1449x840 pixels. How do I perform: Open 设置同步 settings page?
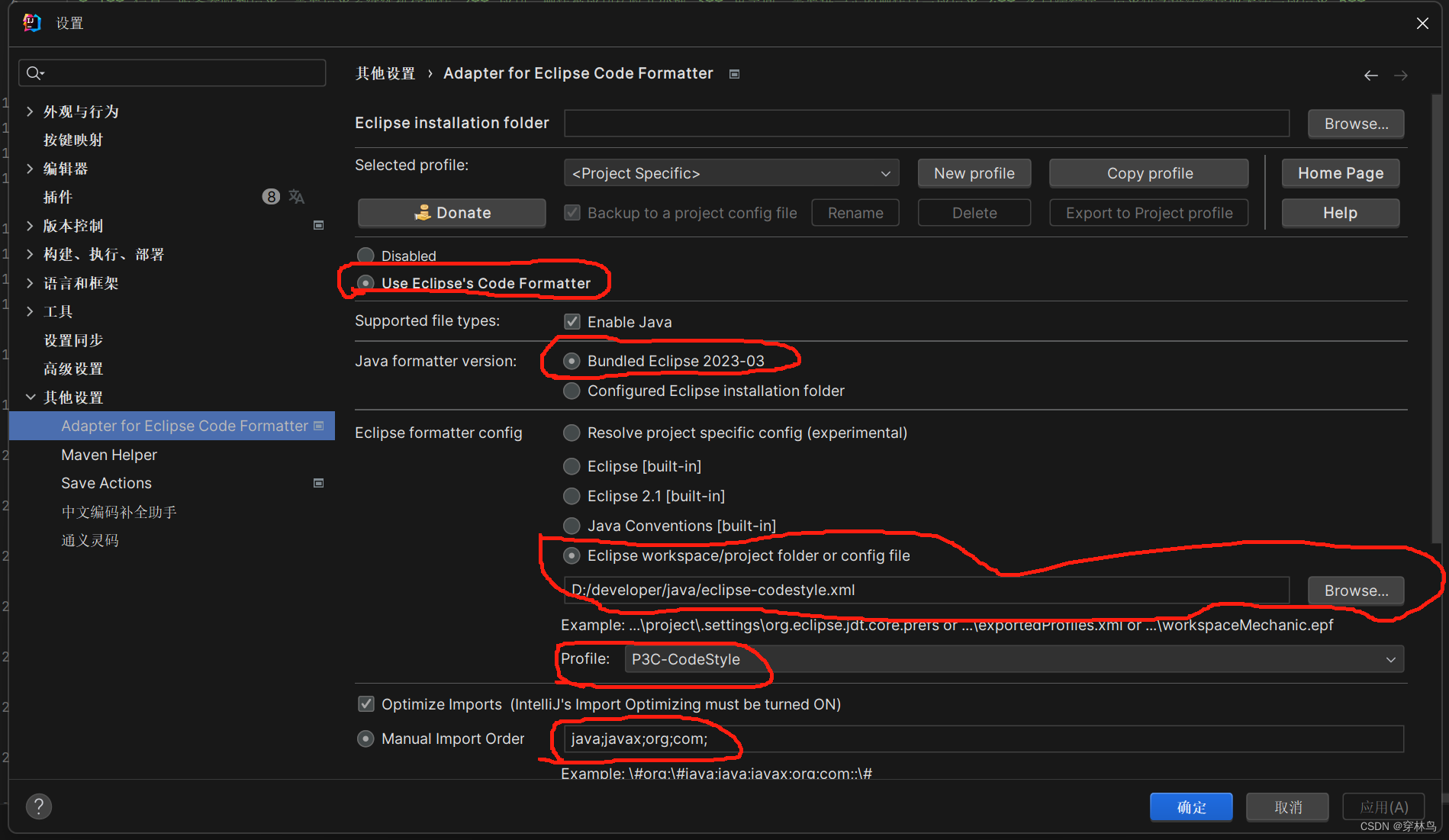73,340
